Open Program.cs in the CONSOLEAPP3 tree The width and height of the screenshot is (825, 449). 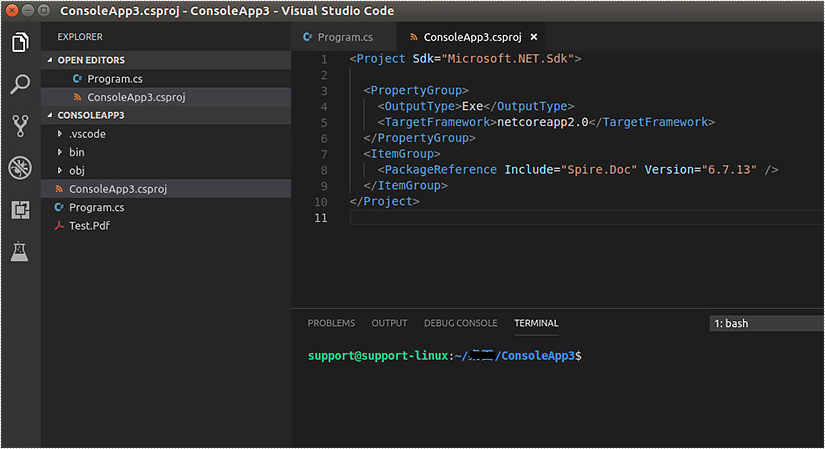tap(166, 207)
